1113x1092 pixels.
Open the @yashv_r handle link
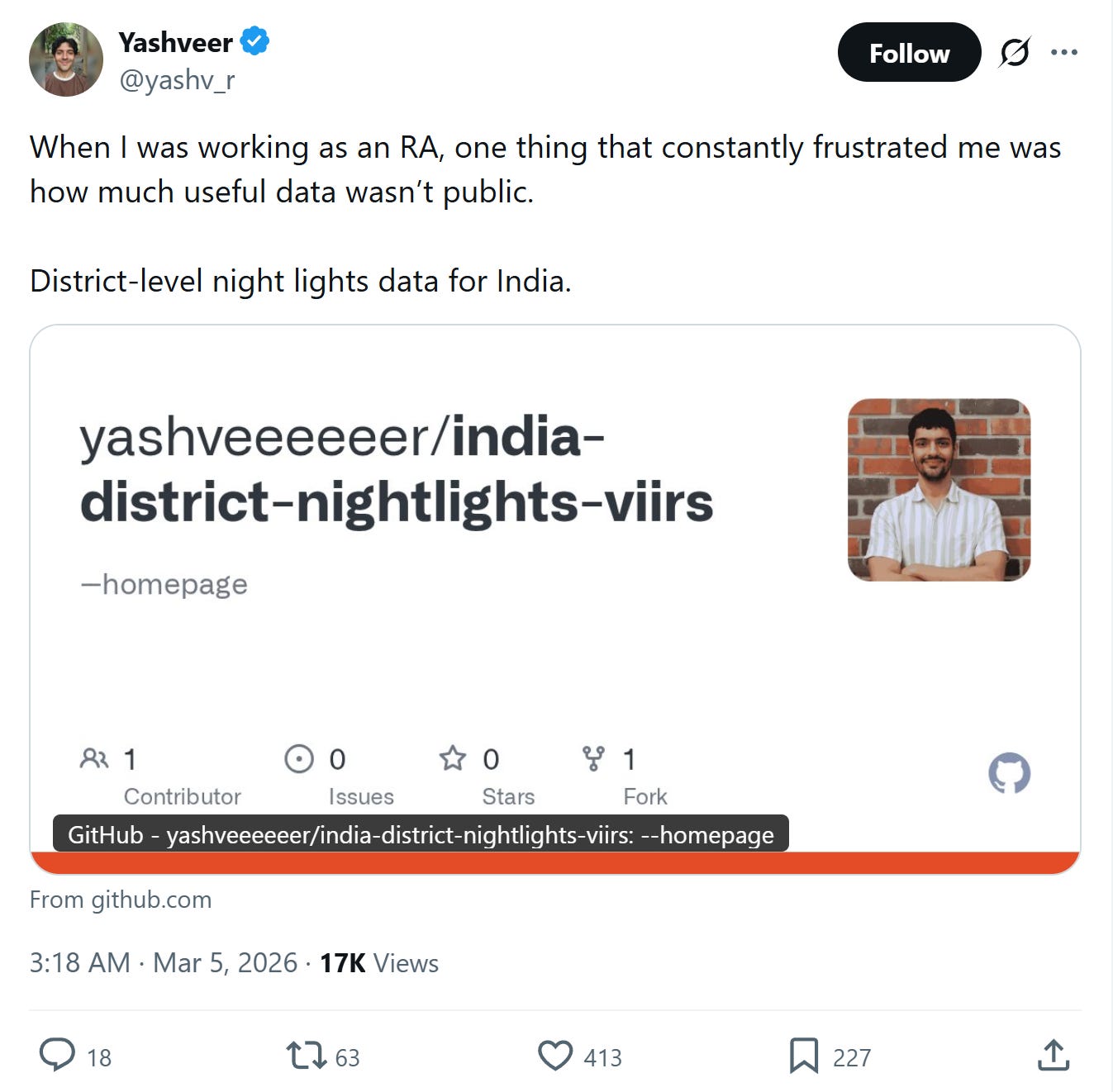click(x=177, y=80)
